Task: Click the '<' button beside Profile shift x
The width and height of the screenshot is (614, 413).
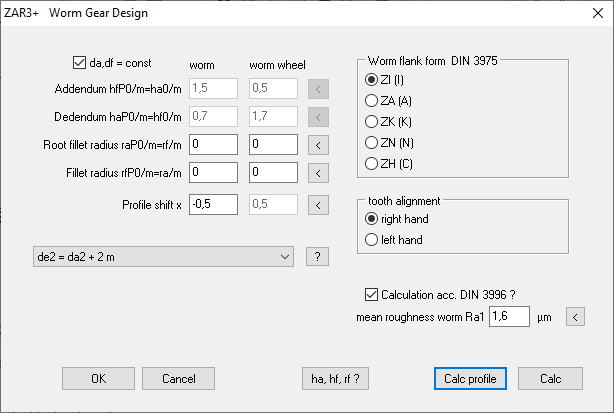Action: coord(317,206)
